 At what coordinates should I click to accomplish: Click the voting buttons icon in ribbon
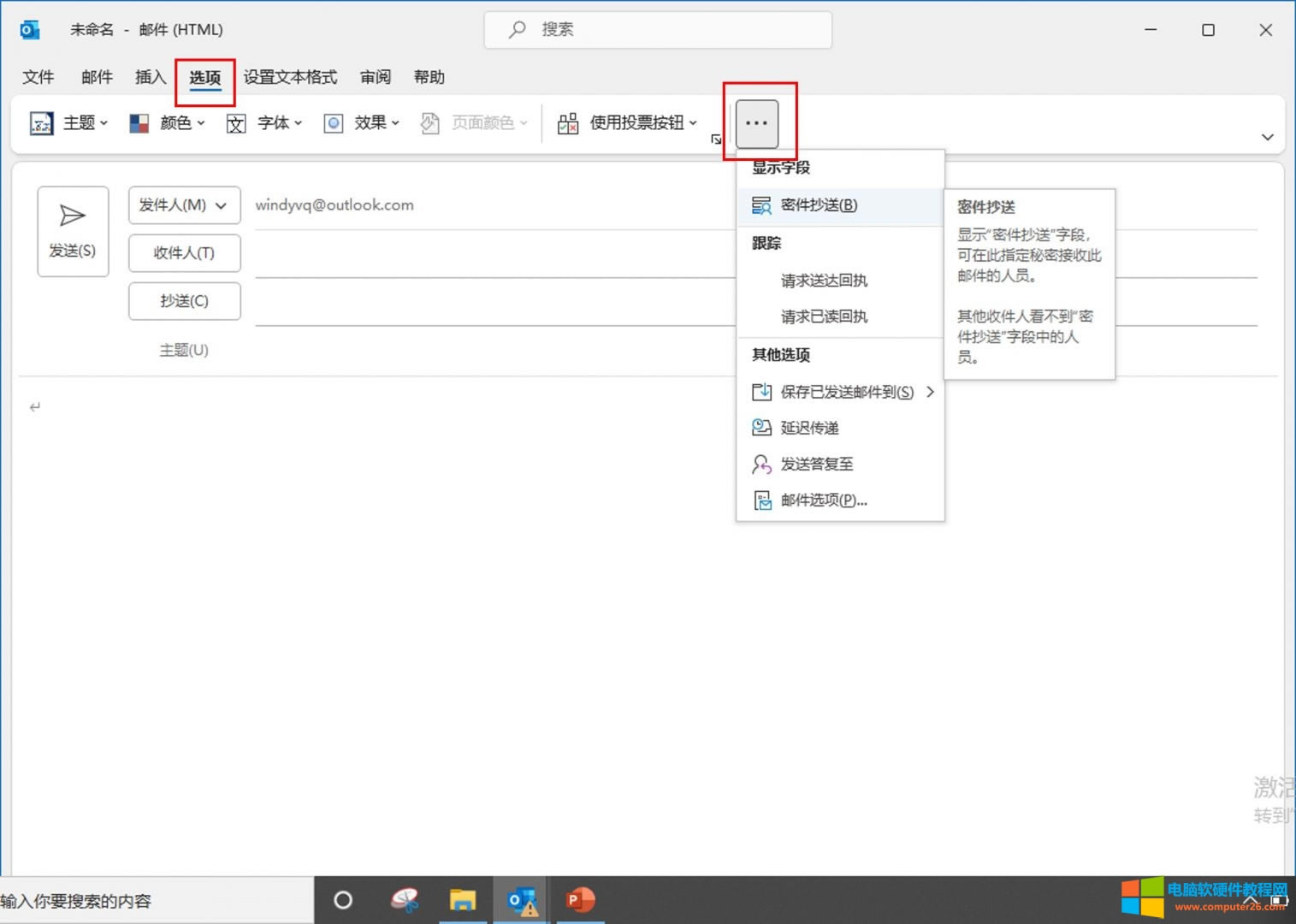pyautogui.click(x=568, y=124)
